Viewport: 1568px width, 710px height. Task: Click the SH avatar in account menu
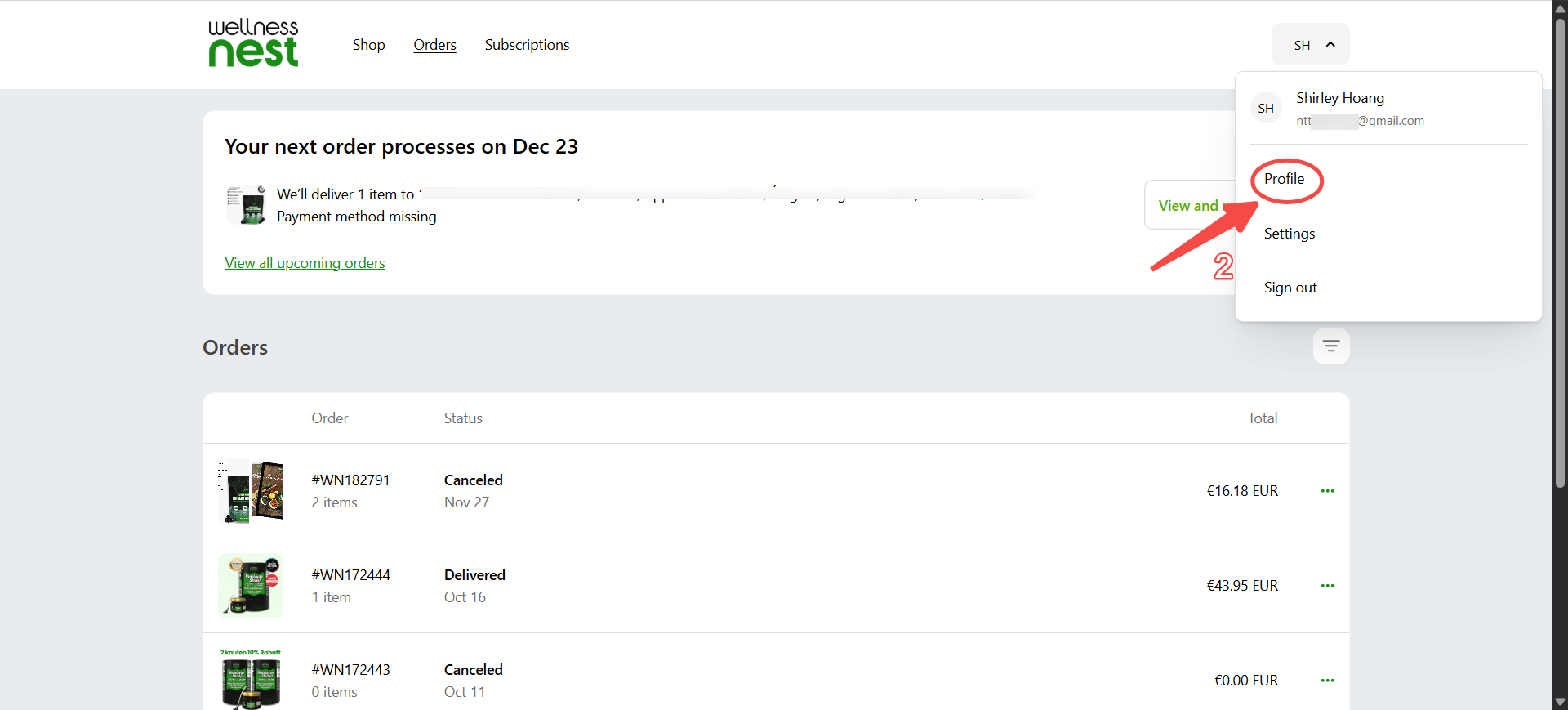pos(1266,109)
